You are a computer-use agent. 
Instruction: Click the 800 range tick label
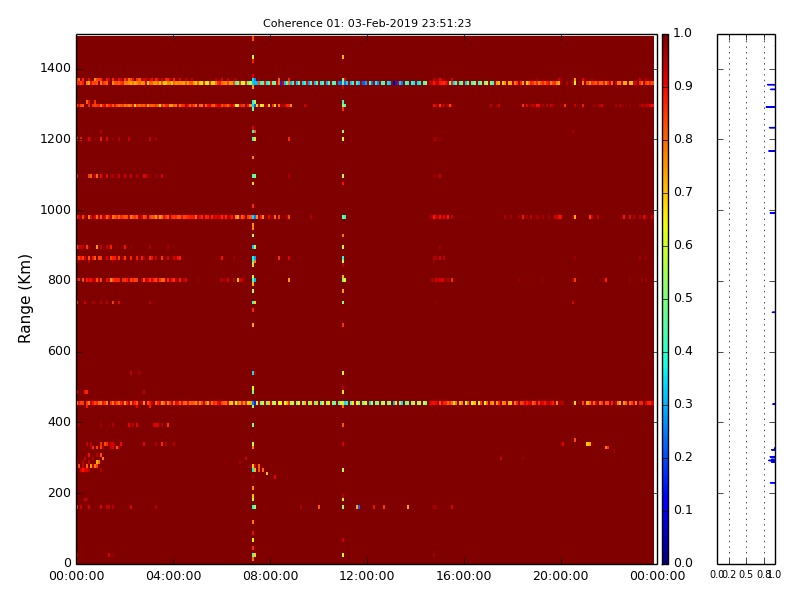coord(59,280)
